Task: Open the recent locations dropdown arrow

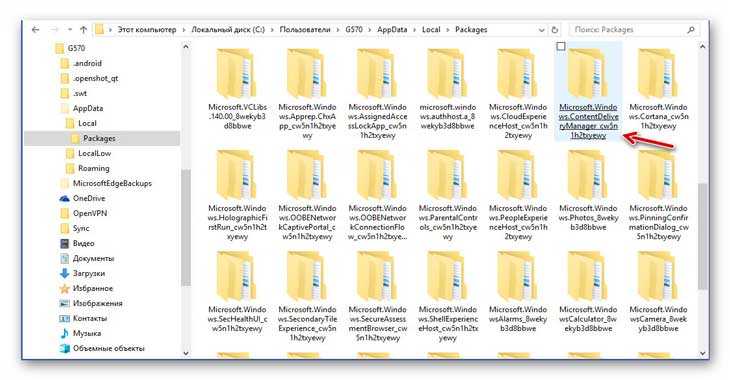Action: click(70, 30)
